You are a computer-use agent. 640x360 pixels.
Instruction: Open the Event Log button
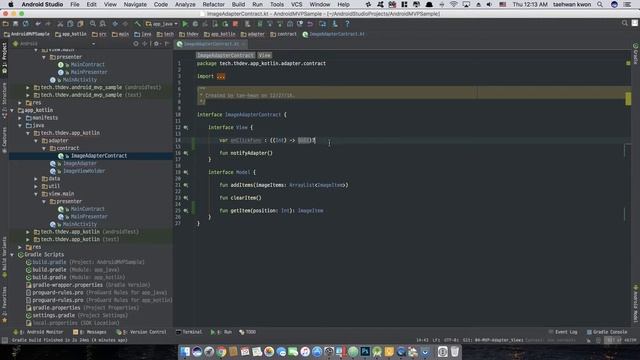563,332
